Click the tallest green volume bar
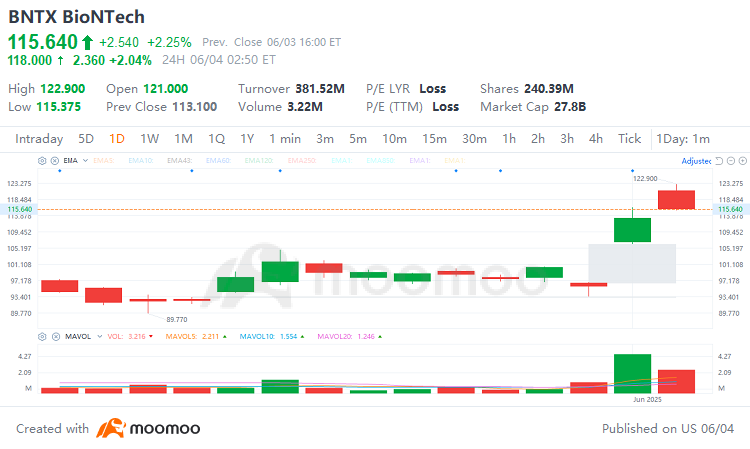Viewport: 750px width, 449px height. (x=632, y=373)
